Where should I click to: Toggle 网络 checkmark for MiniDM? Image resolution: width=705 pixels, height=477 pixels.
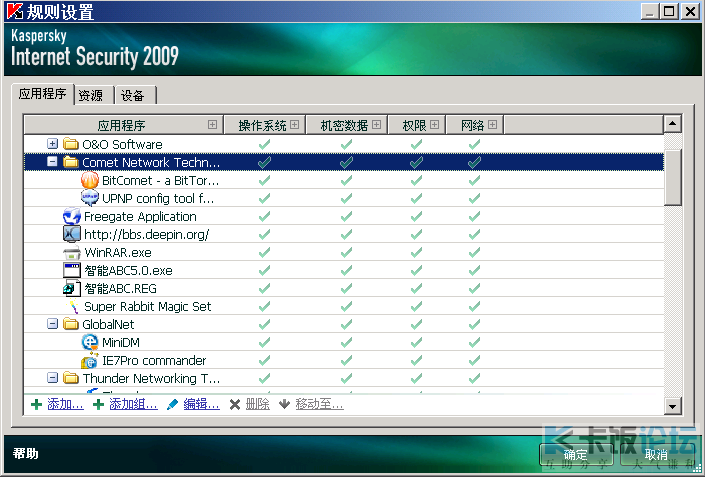[x=474, y=342]
